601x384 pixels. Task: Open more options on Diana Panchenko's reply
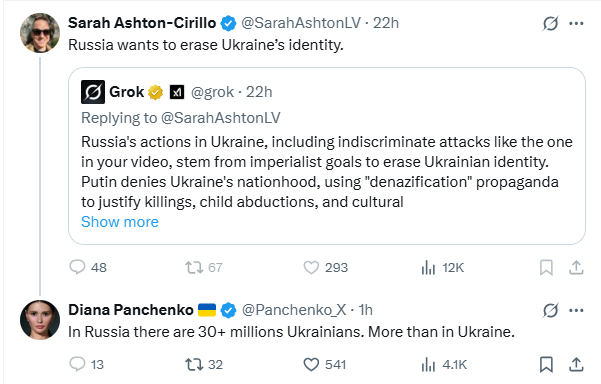pos(576,310)
